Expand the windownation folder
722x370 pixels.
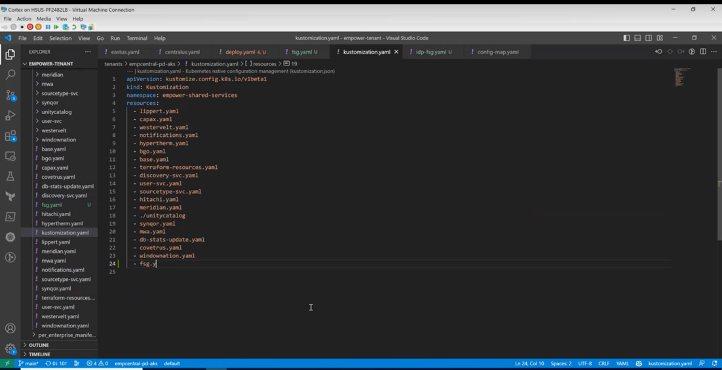coord(59,139)
